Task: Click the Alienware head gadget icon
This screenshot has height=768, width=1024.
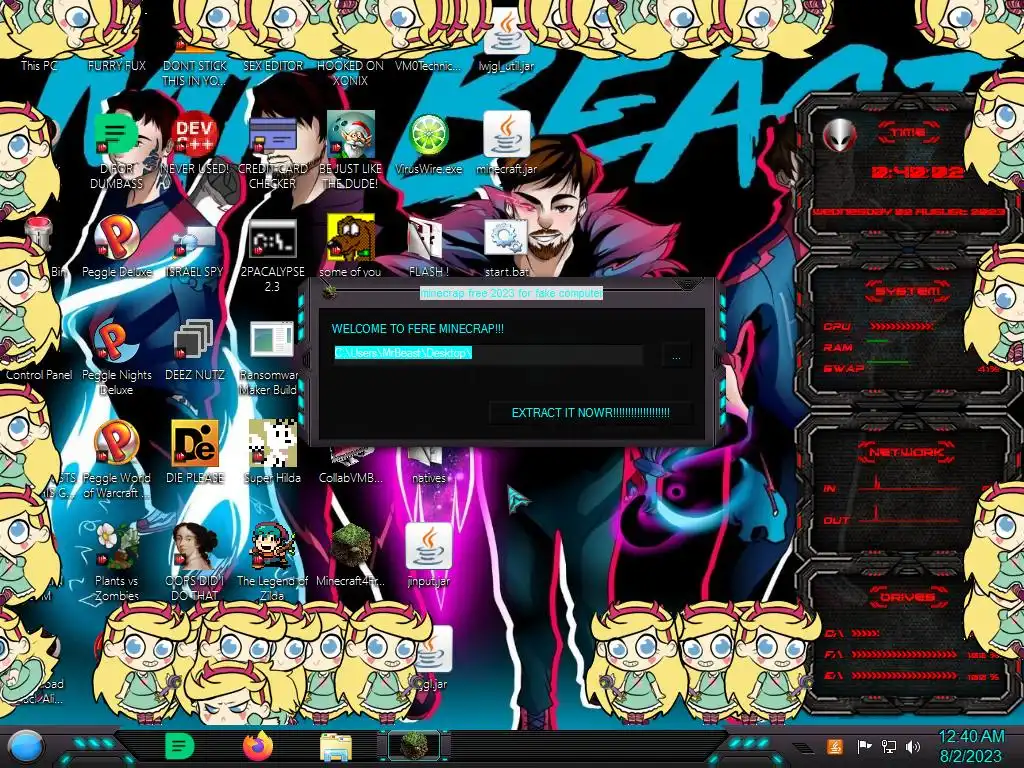Action: [840, 135]
